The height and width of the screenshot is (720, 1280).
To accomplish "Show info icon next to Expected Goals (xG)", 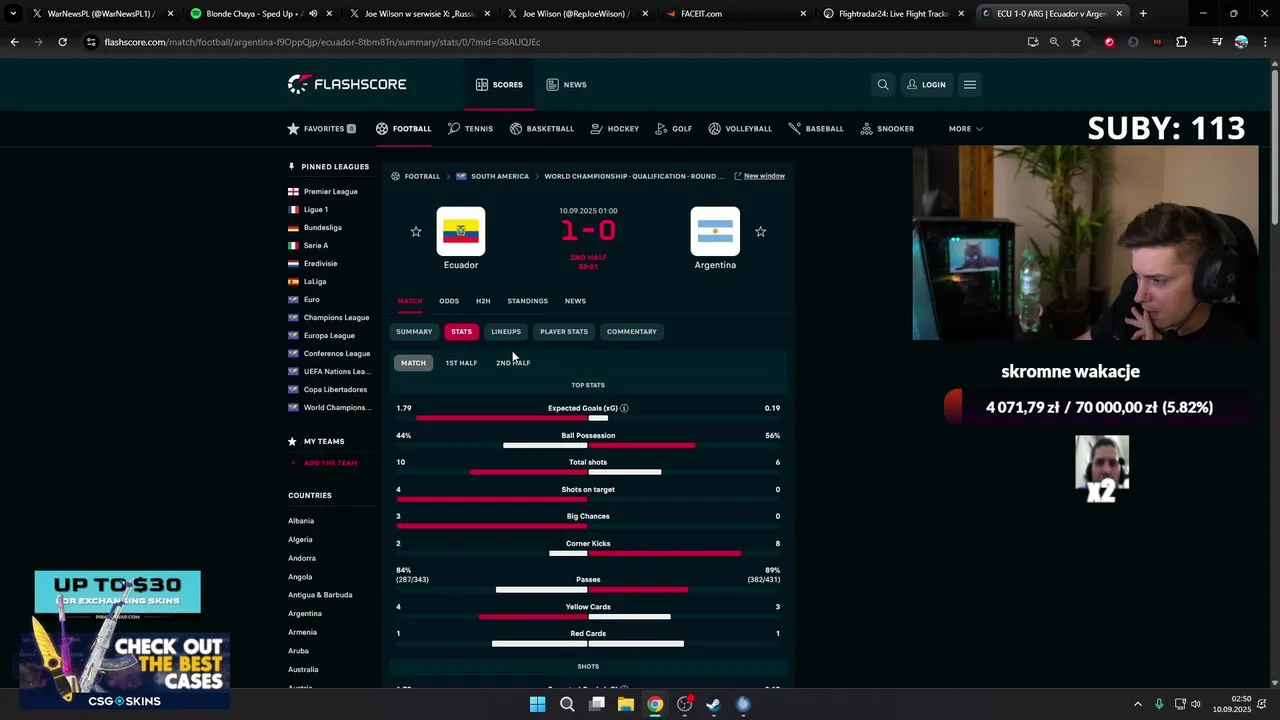I will [624, 408].
